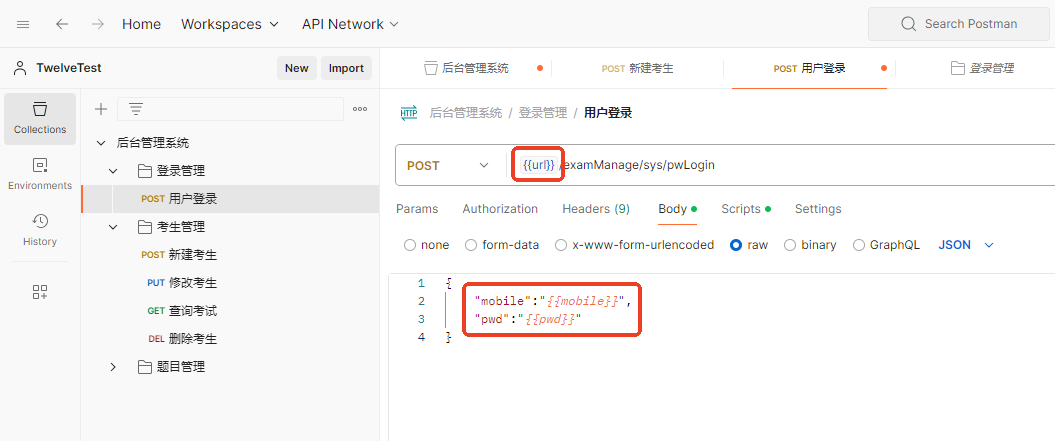Click the TwelveTest workspace name
The image size is (1055, 441).
click(x=69, y=68)
